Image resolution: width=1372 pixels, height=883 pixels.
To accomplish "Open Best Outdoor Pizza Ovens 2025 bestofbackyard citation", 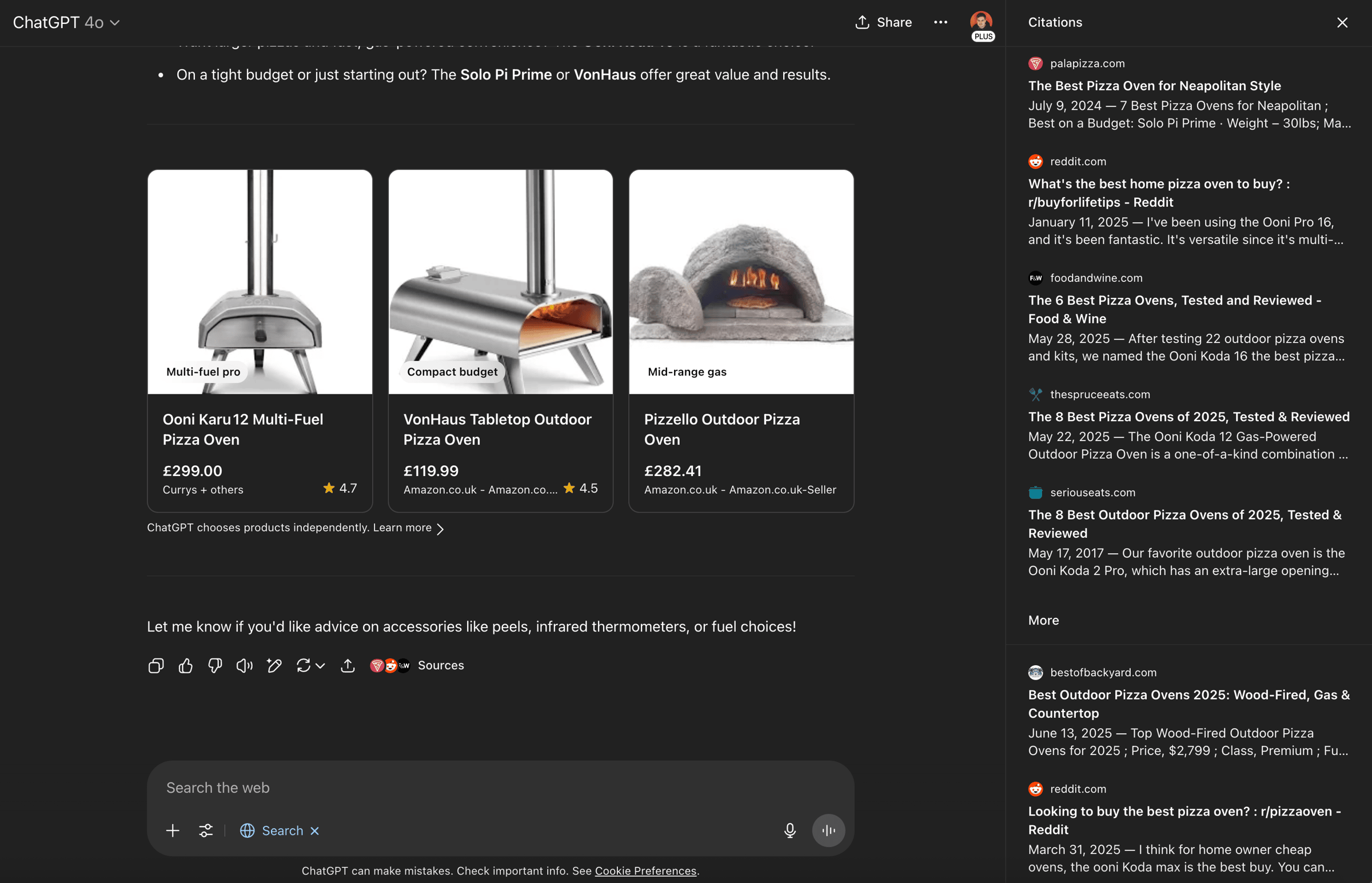I will click(1188, 704).
